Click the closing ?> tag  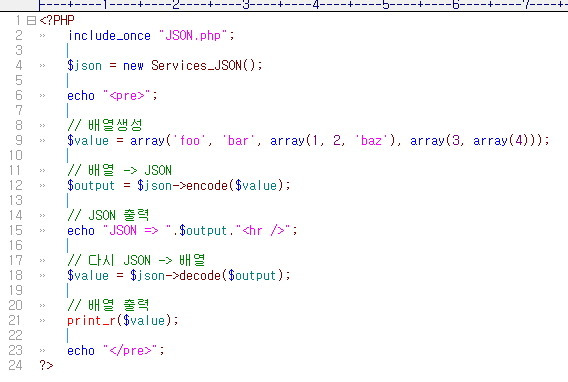(x=46, y=365)
